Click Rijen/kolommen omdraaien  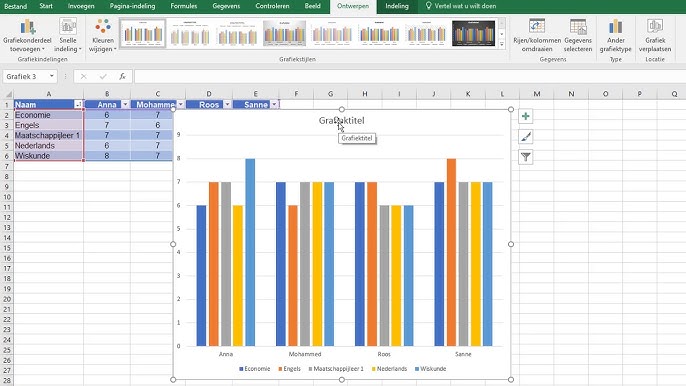(x=537, y=35)
